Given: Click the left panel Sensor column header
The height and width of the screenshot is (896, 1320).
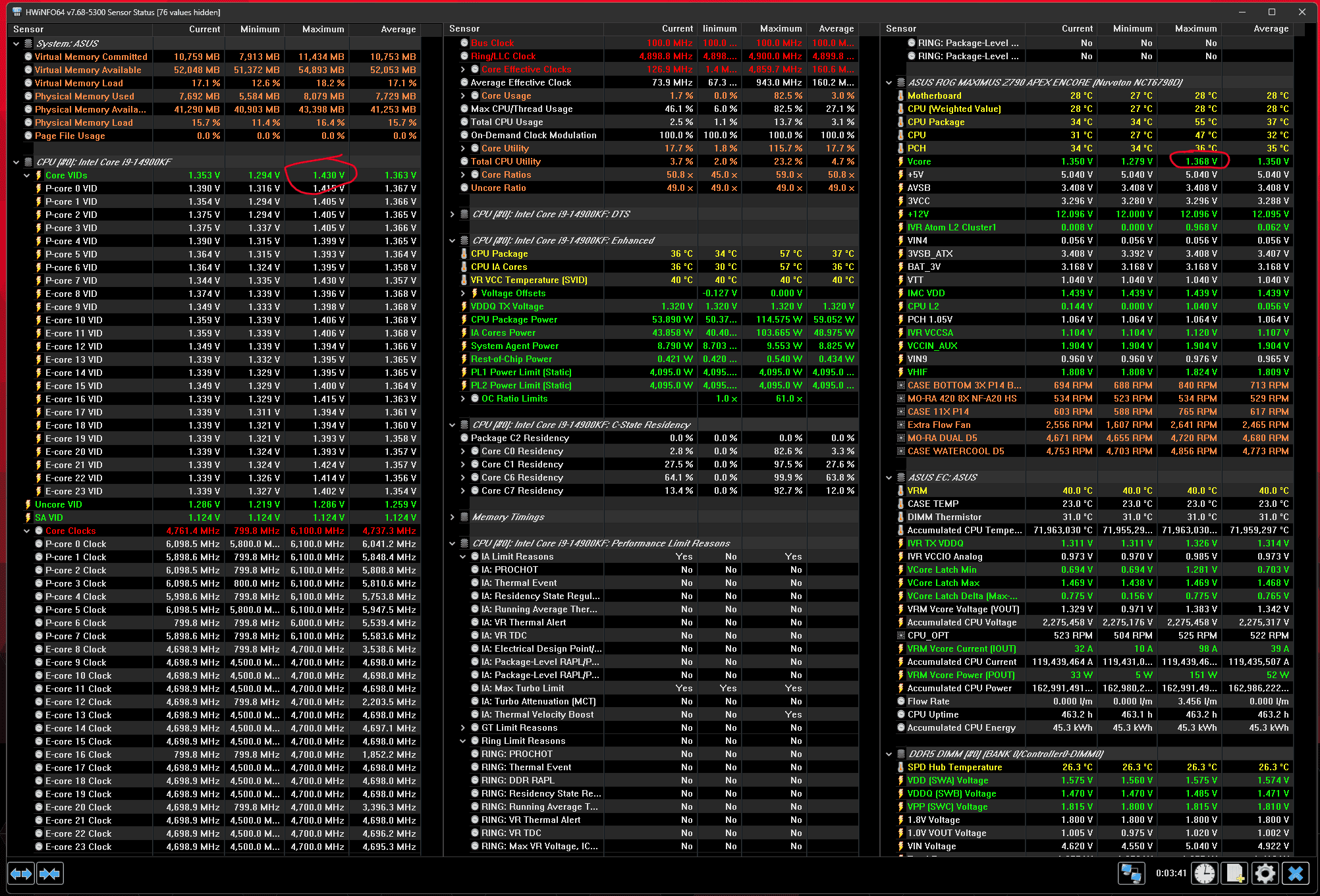Looking at the screenshot, I should tap(81, 29).
